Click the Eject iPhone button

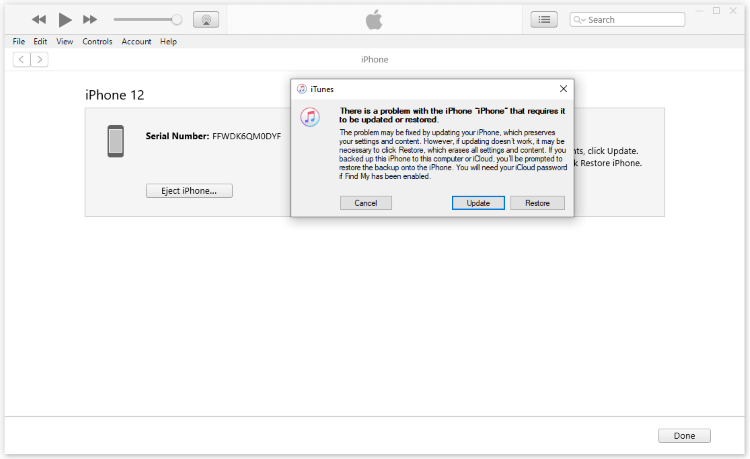click(x=189, y=190)
